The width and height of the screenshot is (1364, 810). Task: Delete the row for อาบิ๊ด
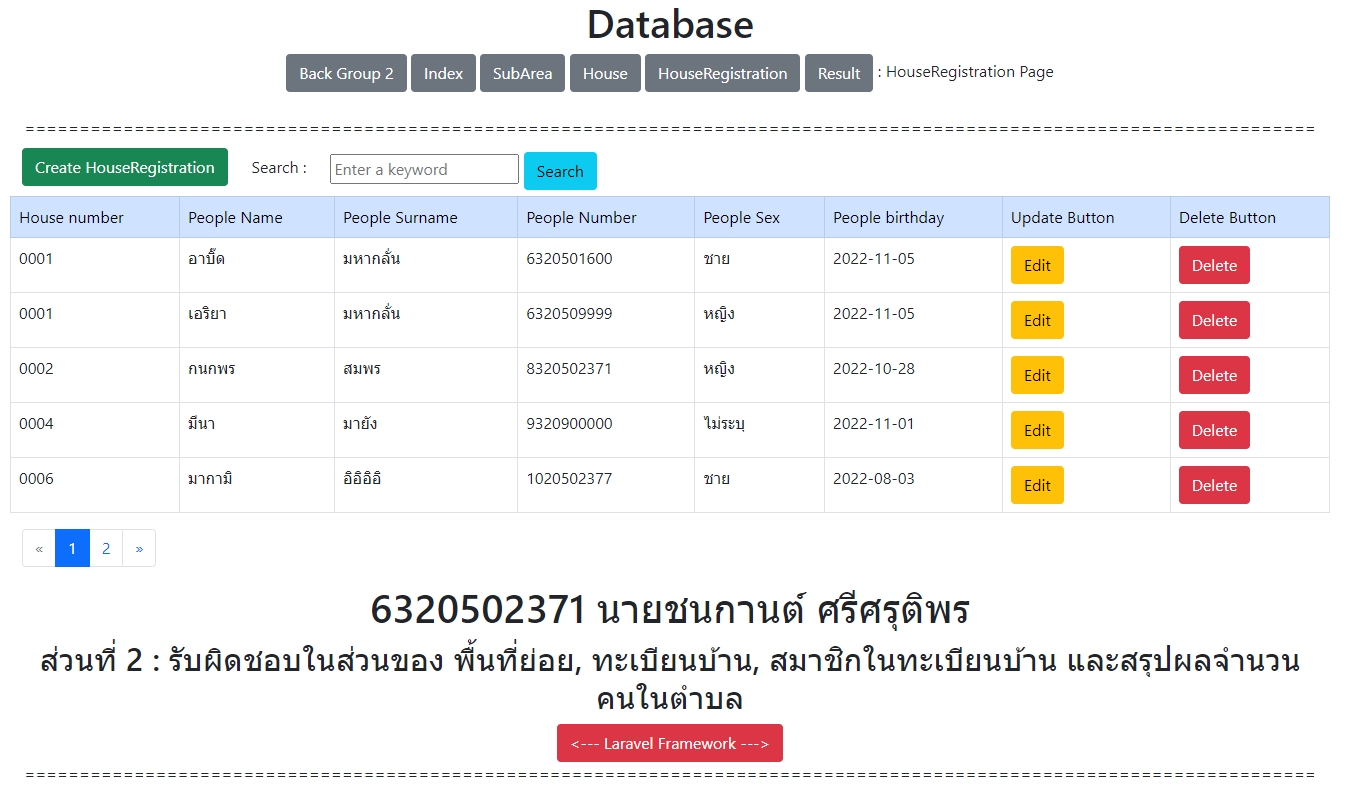pos(1214,265)
